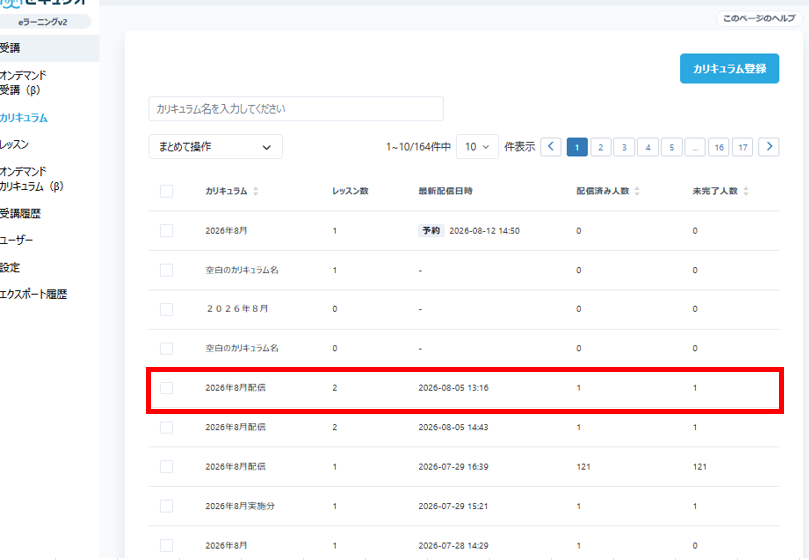809x560 pixels.
Task: Click the カリキュラム登録 button
Action: coord(730,69)
